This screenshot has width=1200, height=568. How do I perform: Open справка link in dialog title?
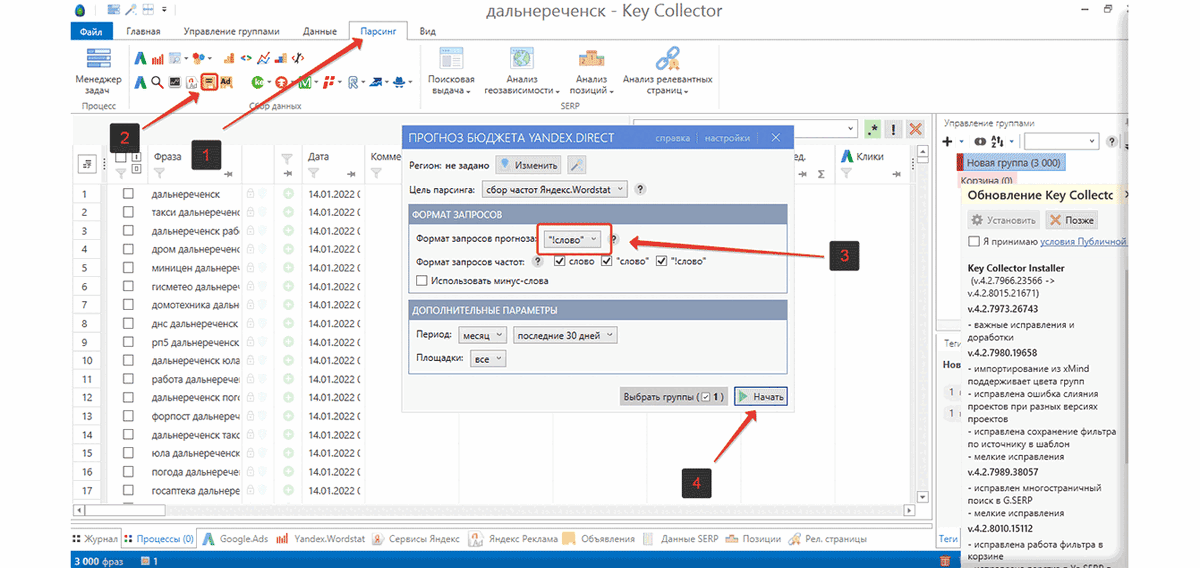[x=671, y=137]
